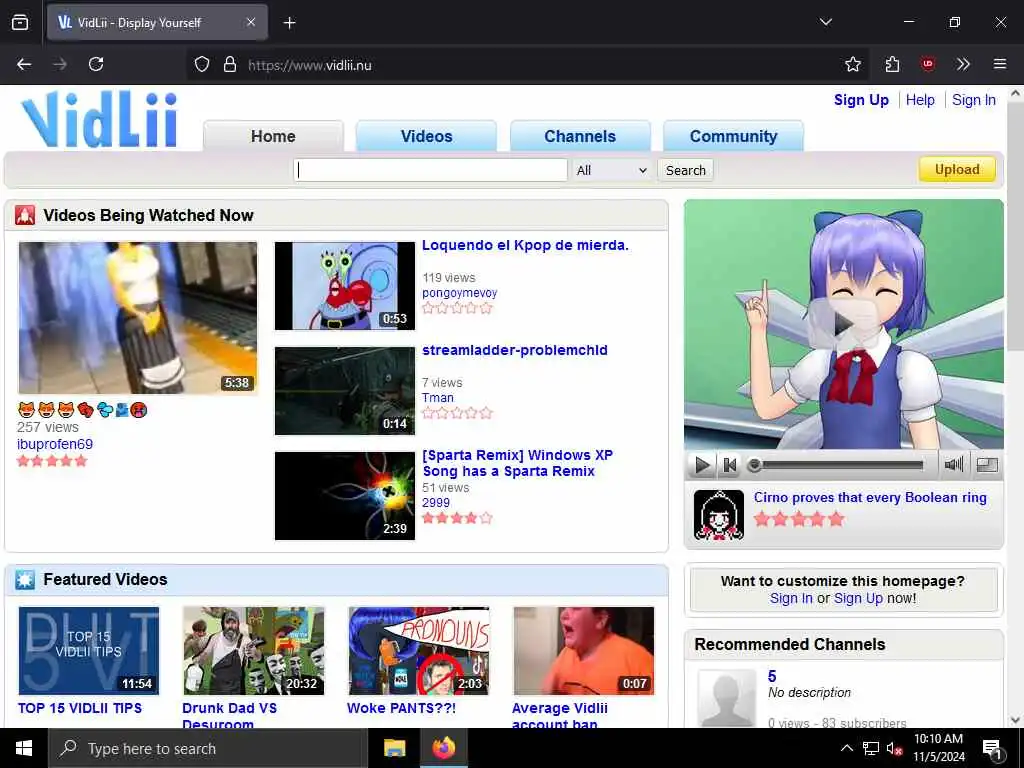Screen dimensions: 1024x768
Task: Open the All search category dropdown
Action: pos(611,170)
